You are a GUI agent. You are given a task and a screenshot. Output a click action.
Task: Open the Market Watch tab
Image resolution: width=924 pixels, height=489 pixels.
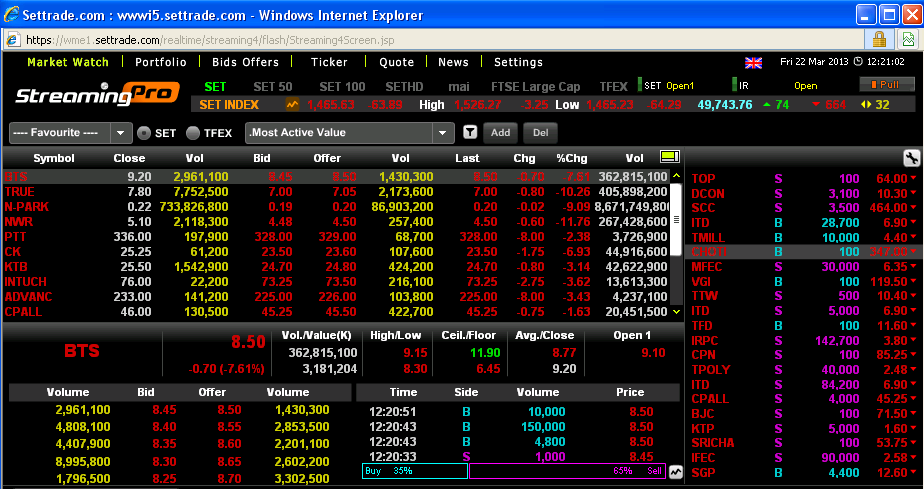click(68, 62)
